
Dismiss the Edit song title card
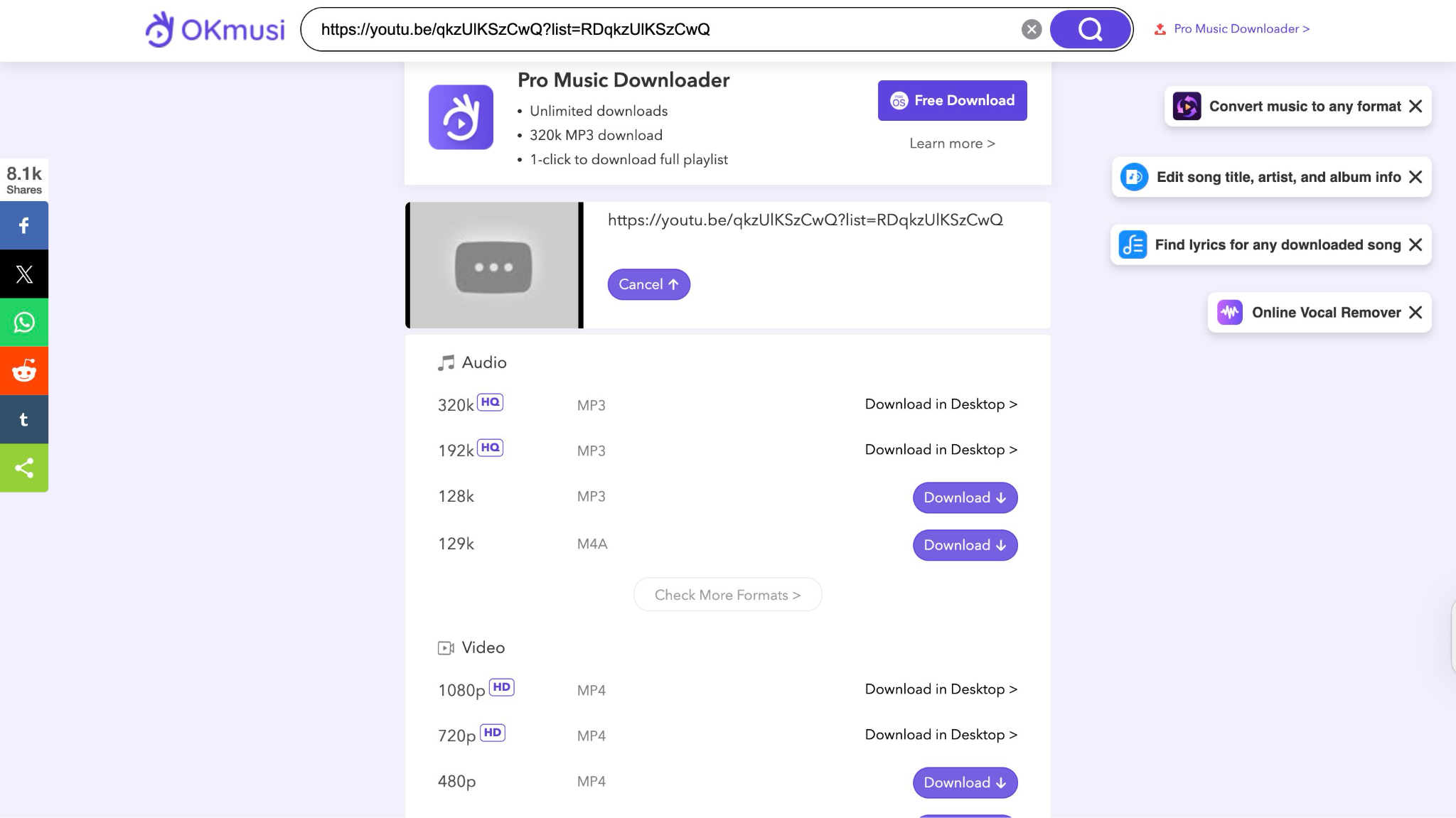click(1415, 177)
